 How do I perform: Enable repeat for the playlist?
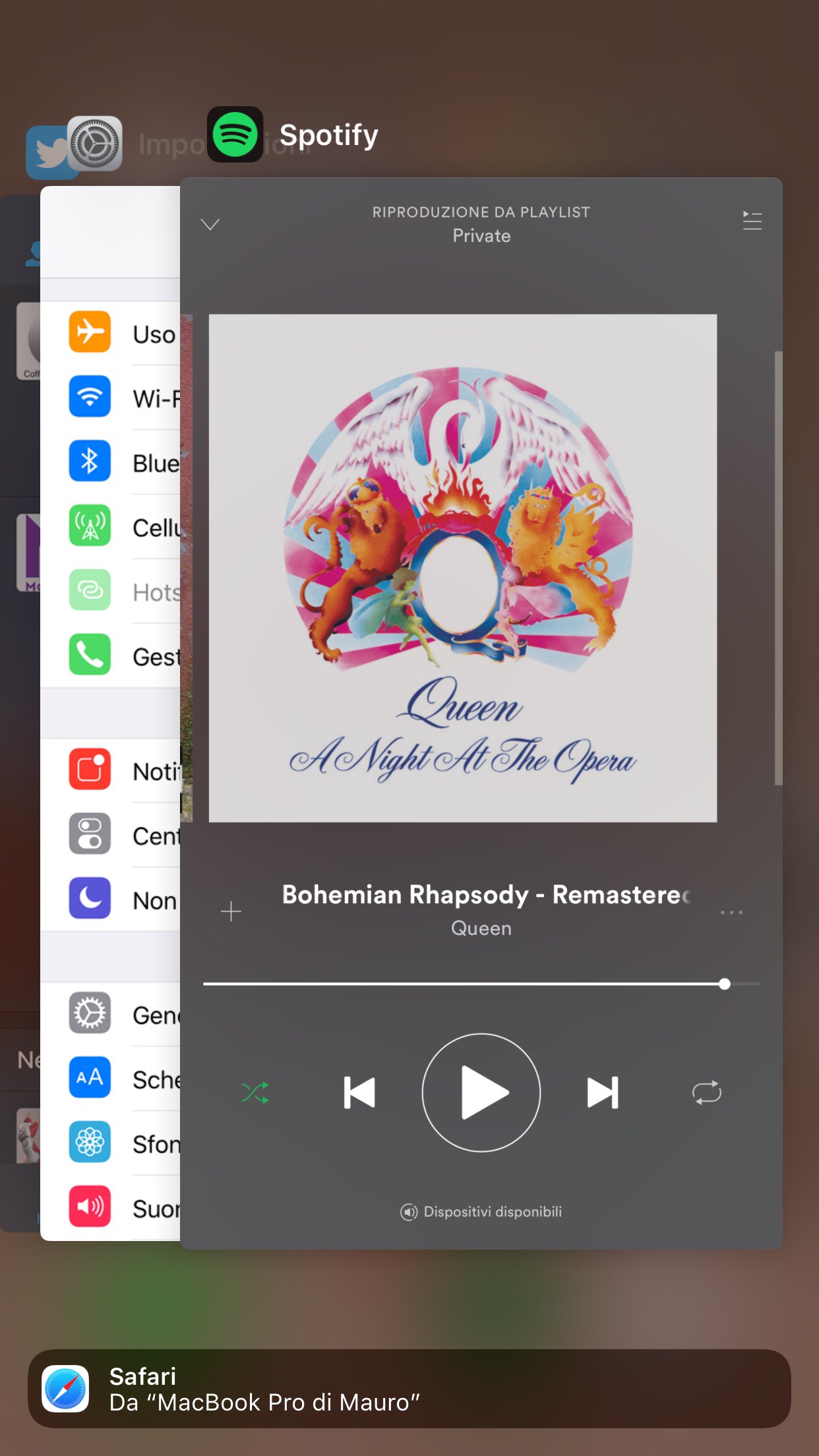(706, 1093)
